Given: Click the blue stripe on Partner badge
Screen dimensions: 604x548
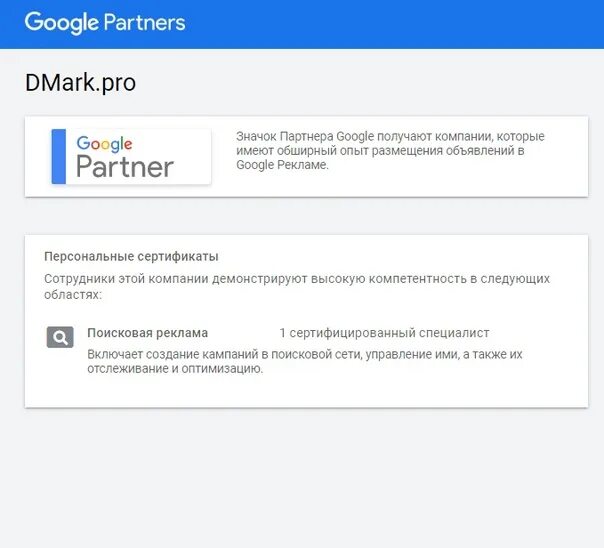Looking at the screenshot, I should (x=59, y=156).
